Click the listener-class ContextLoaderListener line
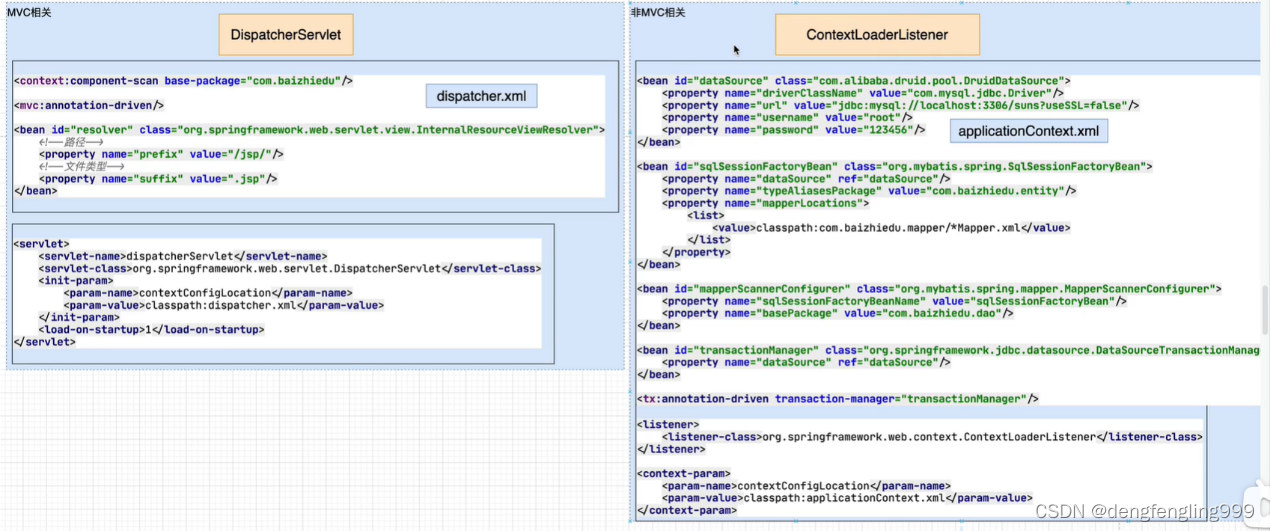This screenshot has height=531, width=1270. (x=932, y=437)
